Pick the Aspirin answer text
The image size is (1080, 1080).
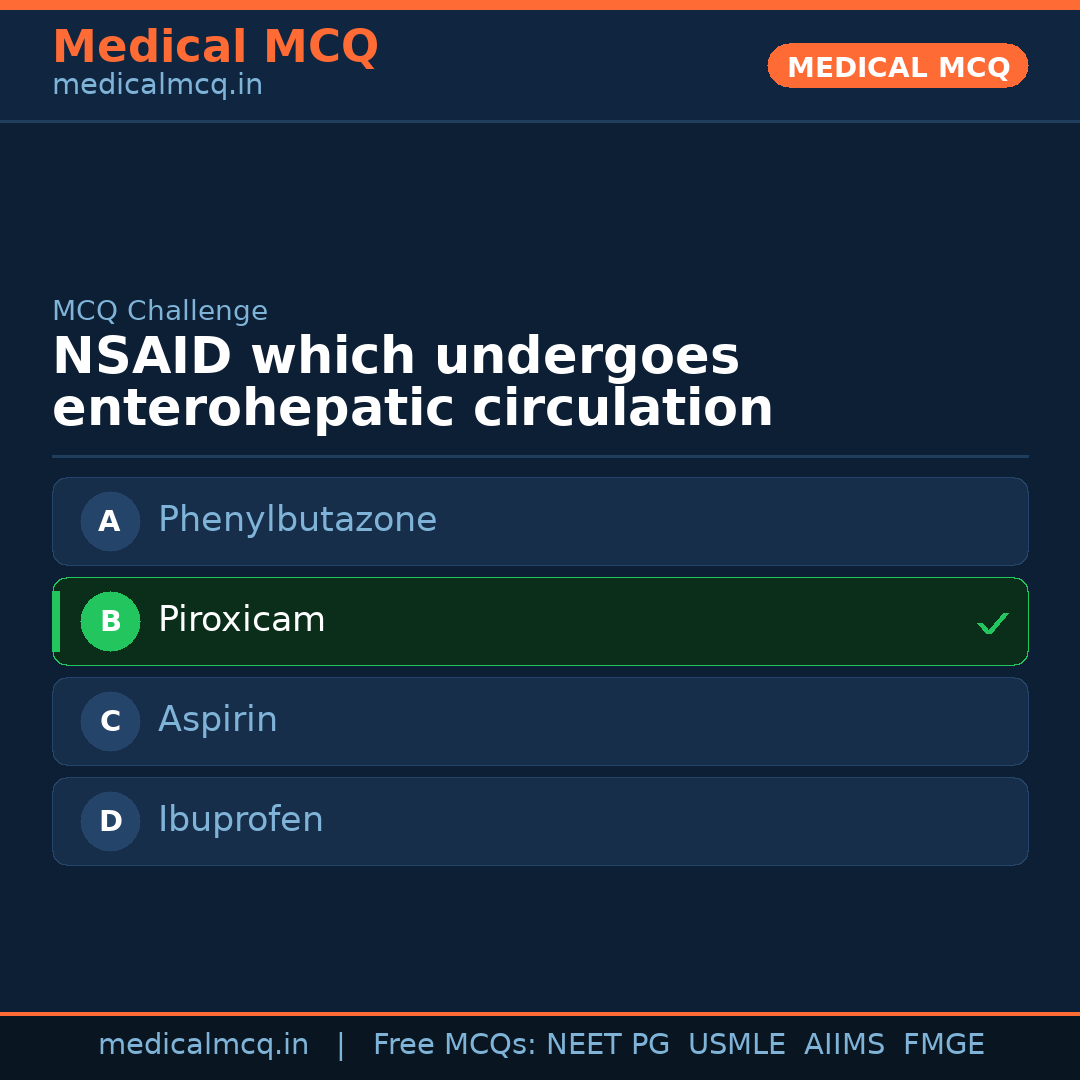(x=217, y=720)
